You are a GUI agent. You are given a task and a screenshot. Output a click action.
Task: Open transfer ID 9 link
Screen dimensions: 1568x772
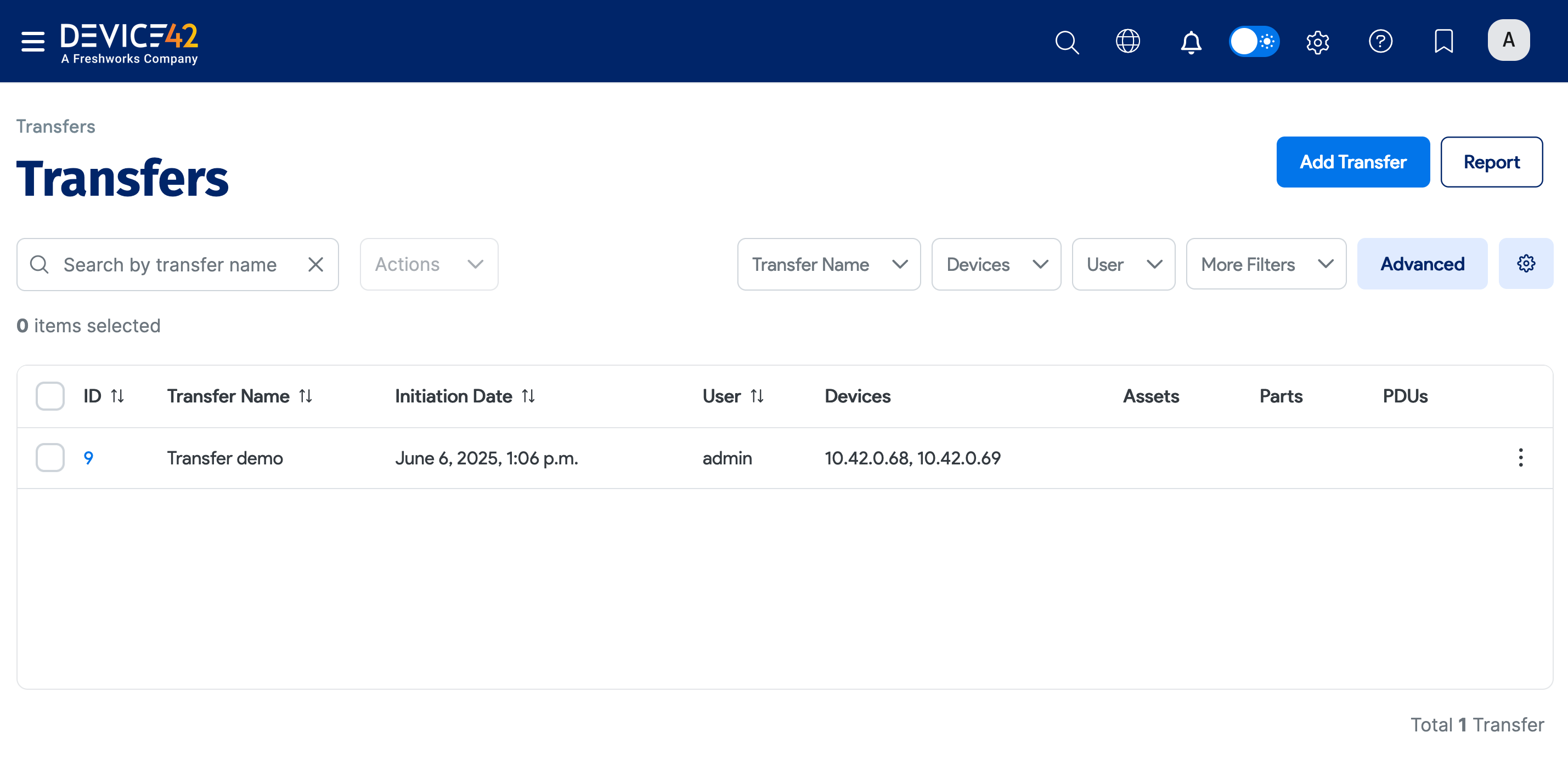pyautogui.click(x=89, y=457)
